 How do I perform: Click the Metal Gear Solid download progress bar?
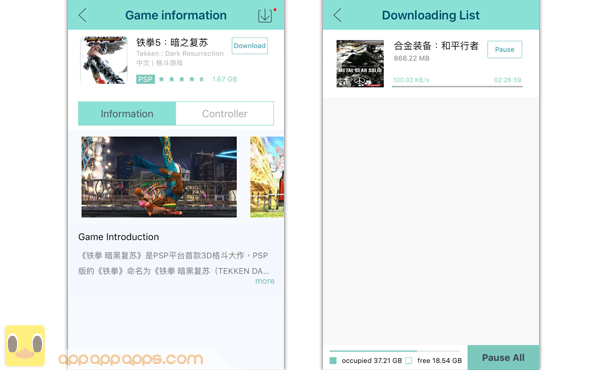[457, 86]
